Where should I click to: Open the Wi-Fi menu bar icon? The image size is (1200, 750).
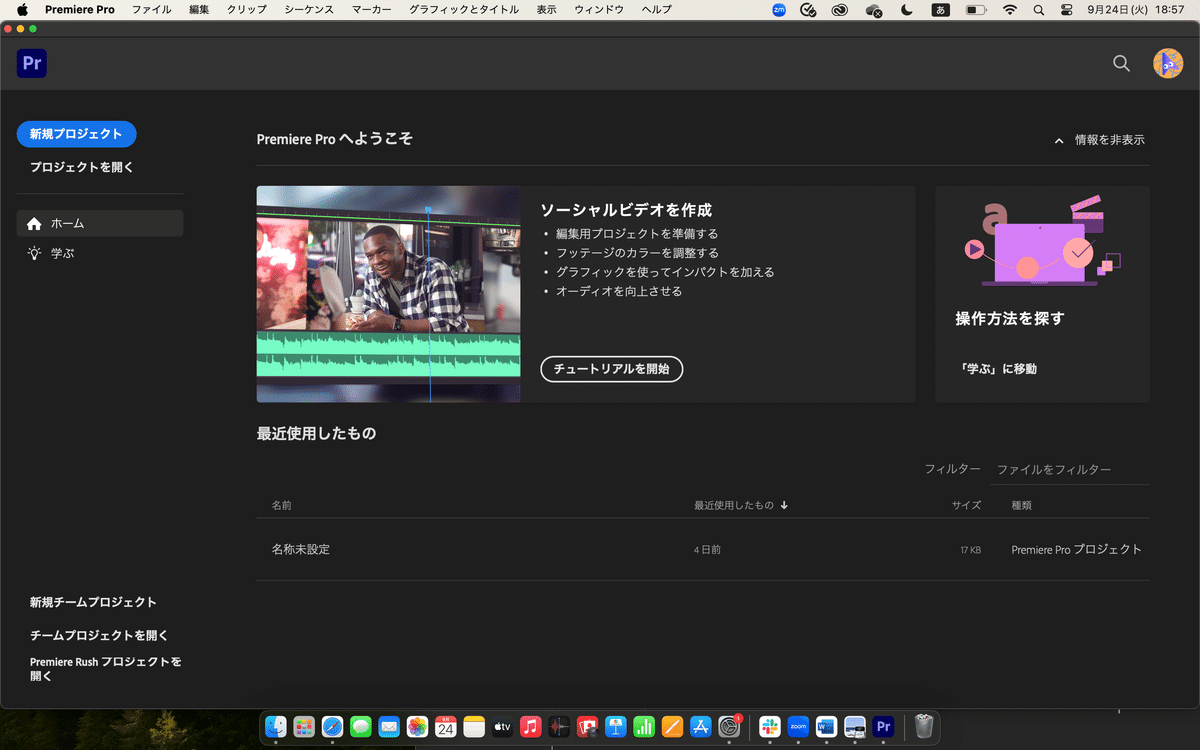pos(1010,10)
